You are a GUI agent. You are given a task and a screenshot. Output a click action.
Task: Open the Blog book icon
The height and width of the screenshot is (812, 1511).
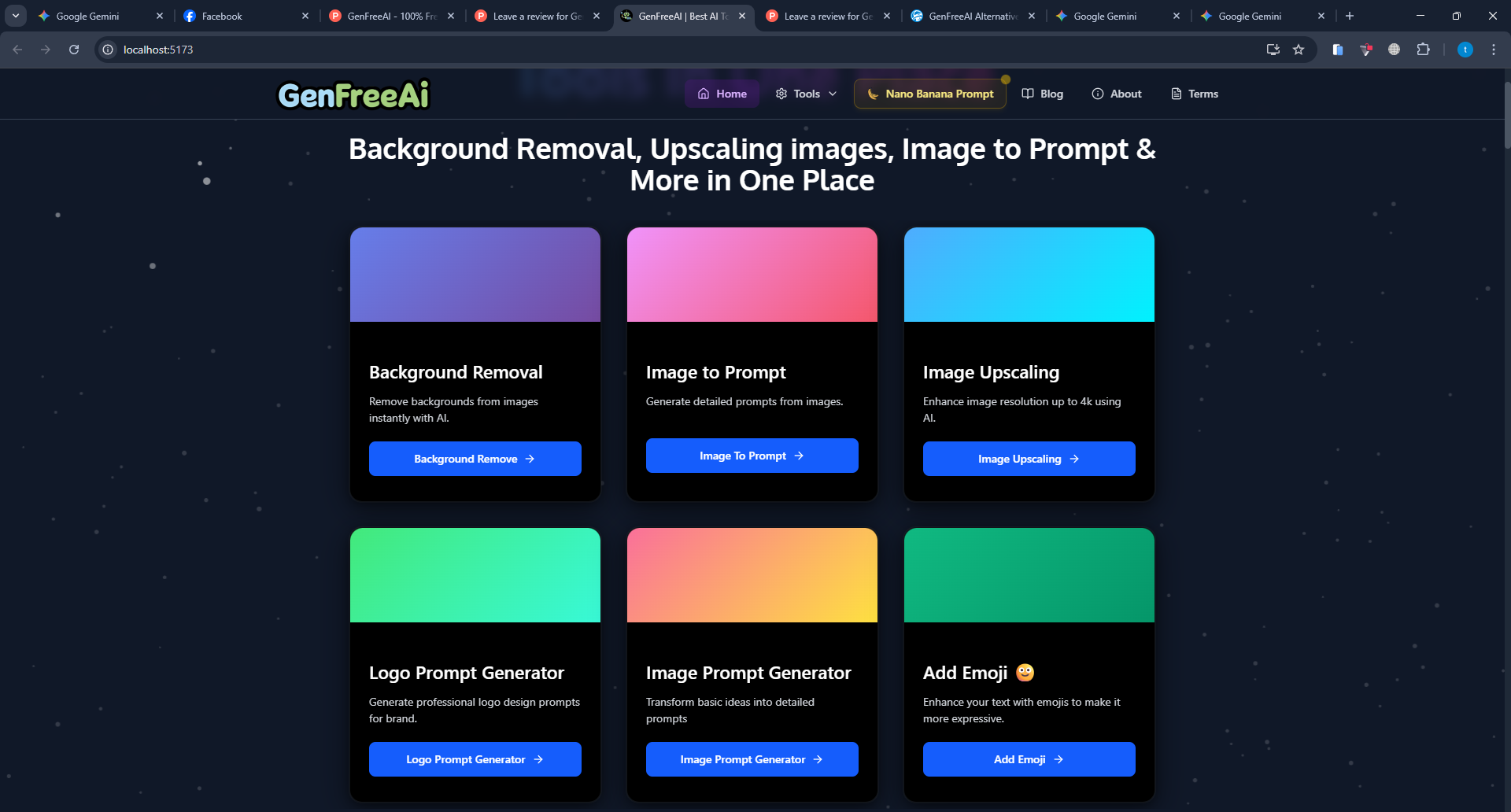pyautogui.click(x=1028, y=94)
